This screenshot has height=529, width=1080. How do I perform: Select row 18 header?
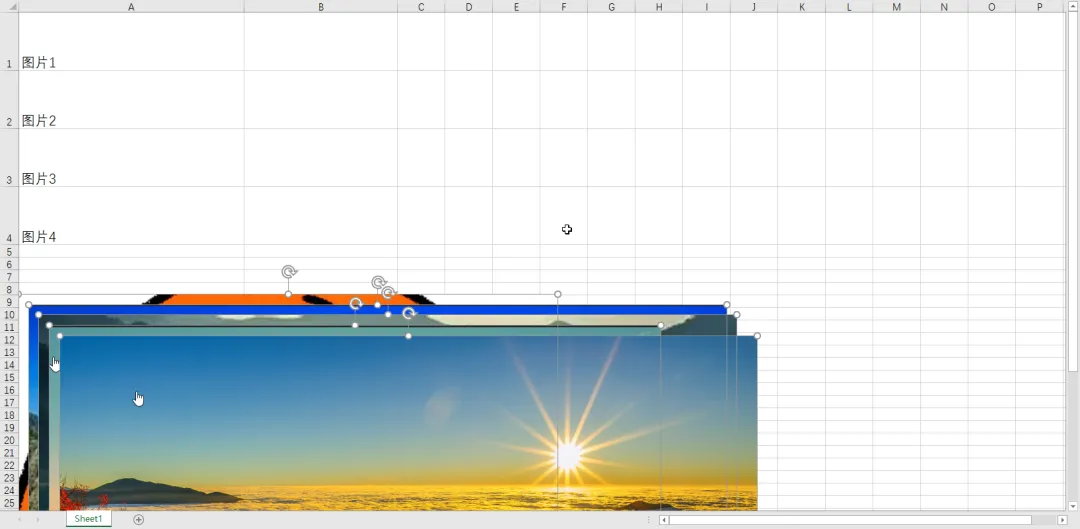coord(9,415)
